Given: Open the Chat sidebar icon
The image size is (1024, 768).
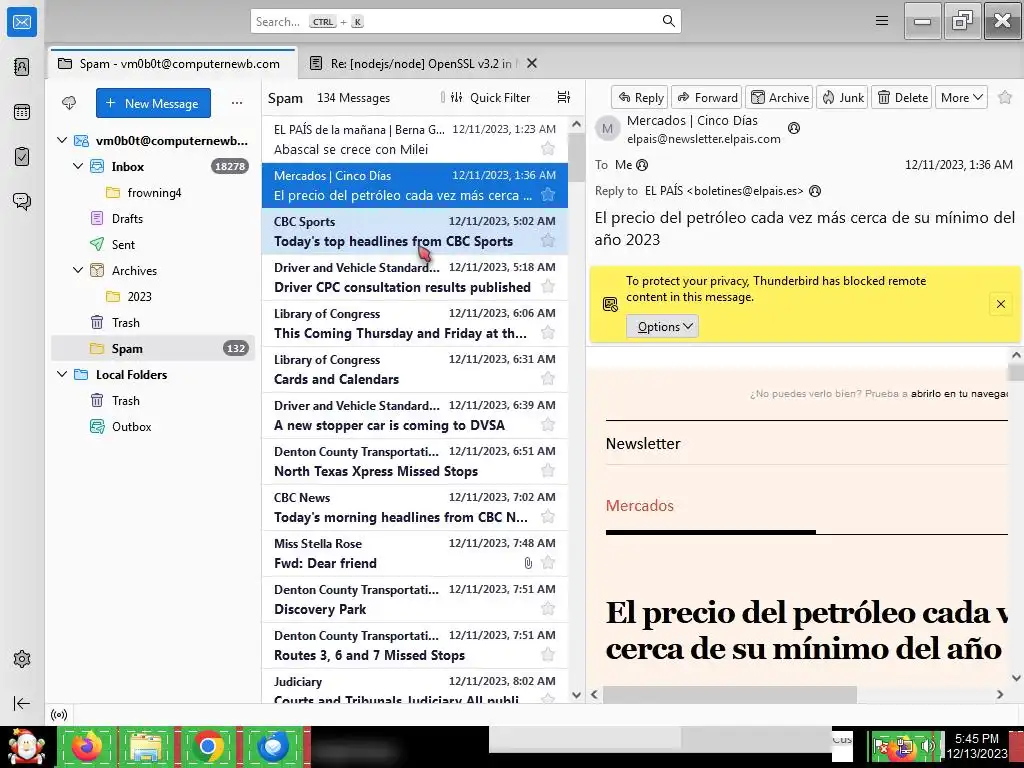Looking at the screenshot, I should pyautogui.click(x=22, y=201).
